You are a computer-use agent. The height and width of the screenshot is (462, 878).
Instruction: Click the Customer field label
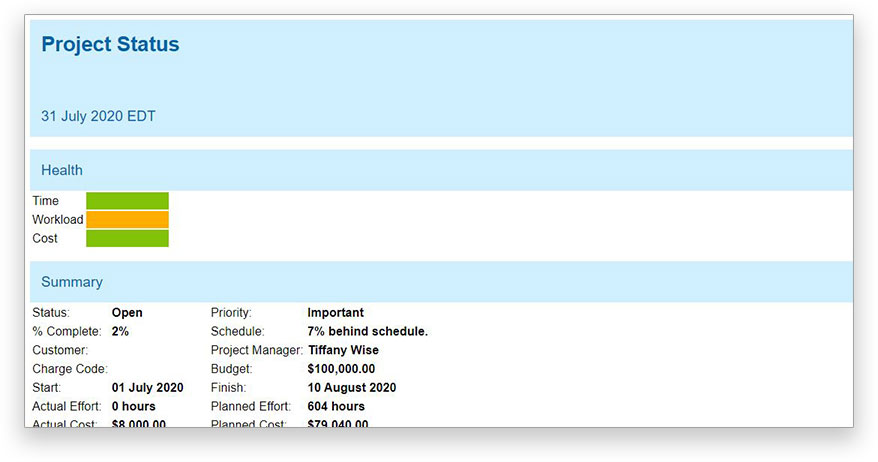point(60,350)
